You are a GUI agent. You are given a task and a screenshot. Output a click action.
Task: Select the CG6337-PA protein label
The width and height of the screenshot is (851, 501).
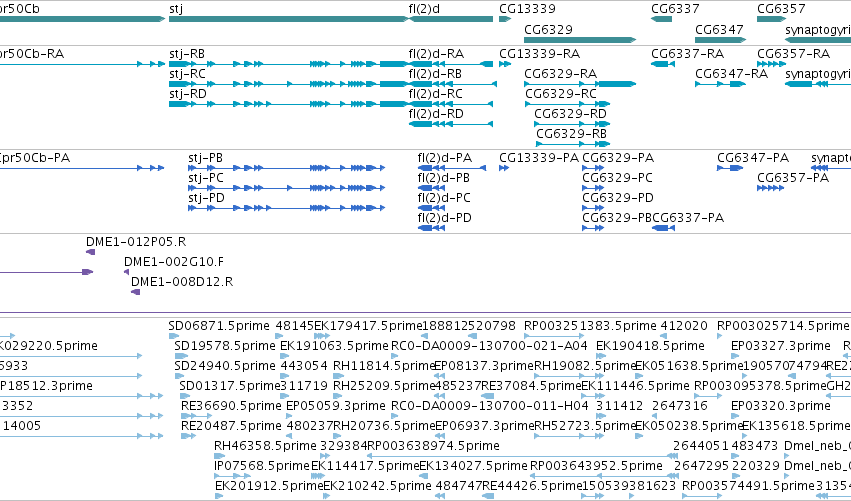[688, 218]
